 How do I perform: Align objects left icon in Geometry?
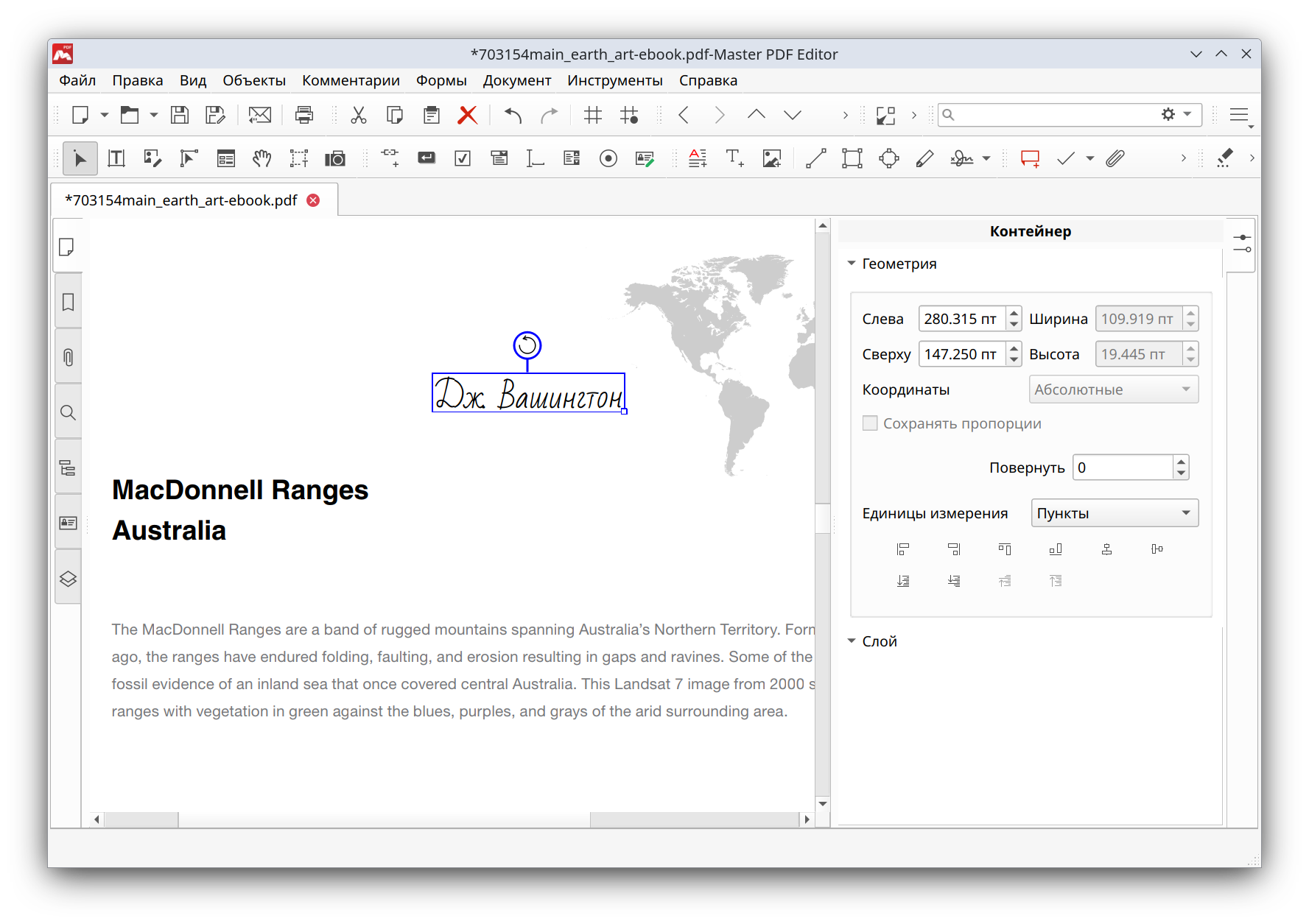click(903, 549)
